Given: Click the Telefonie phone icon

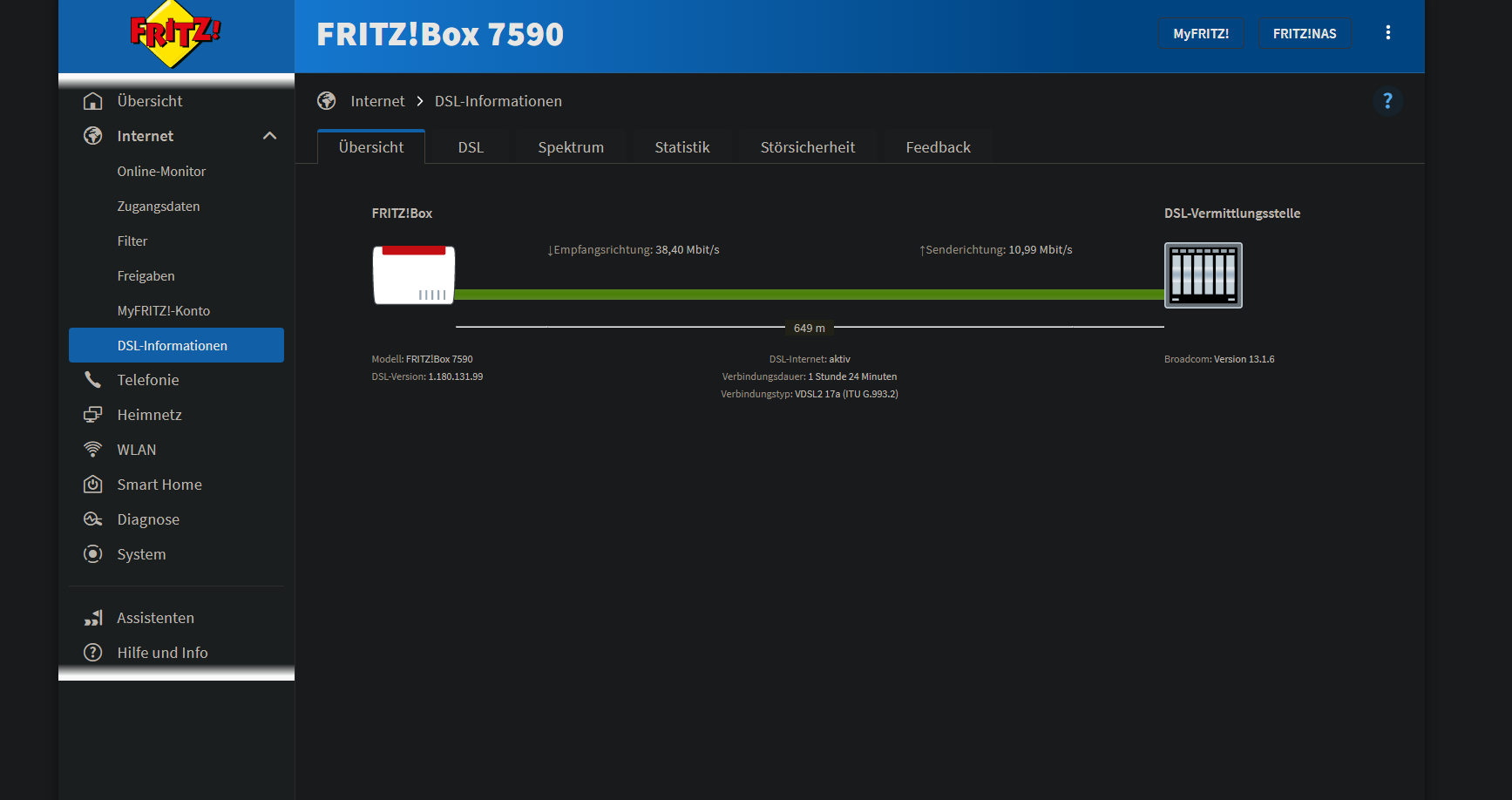Looking at the screenshot, I should (x=93, y=380).
